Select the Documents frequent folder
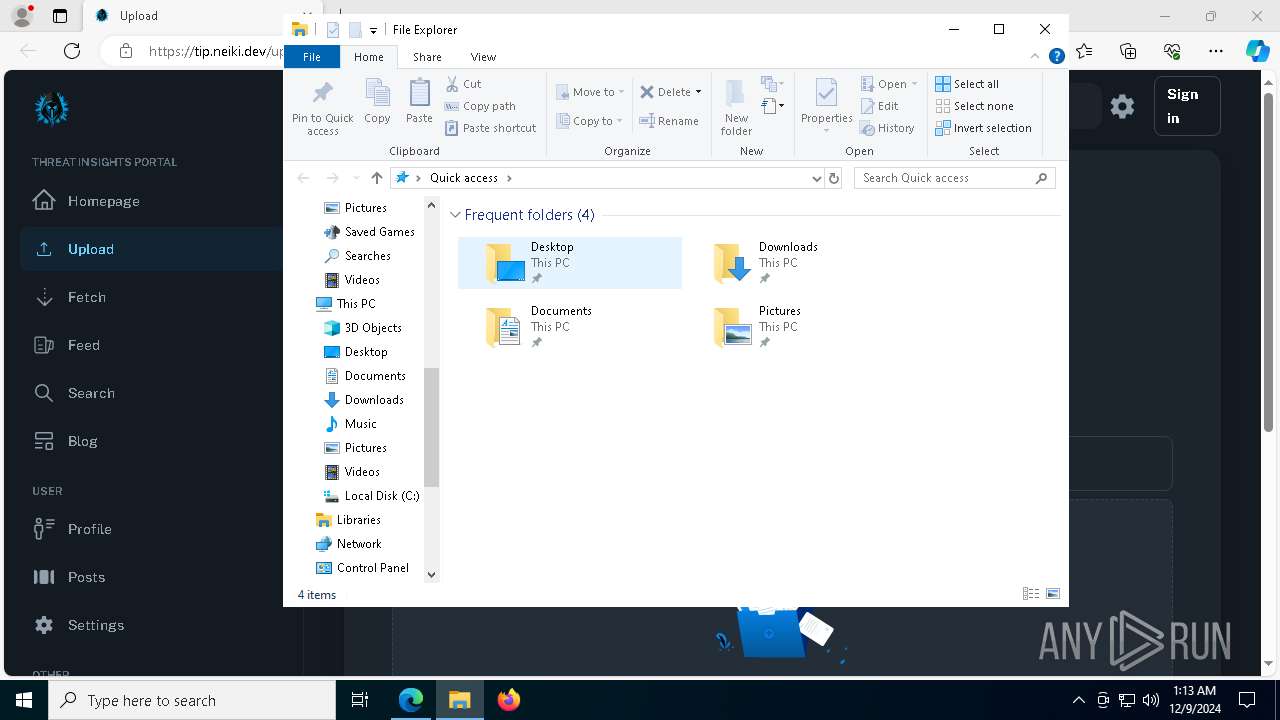The width and height of the screenshot is (1280, 720). pyautogui.click(x=570, y=326)
